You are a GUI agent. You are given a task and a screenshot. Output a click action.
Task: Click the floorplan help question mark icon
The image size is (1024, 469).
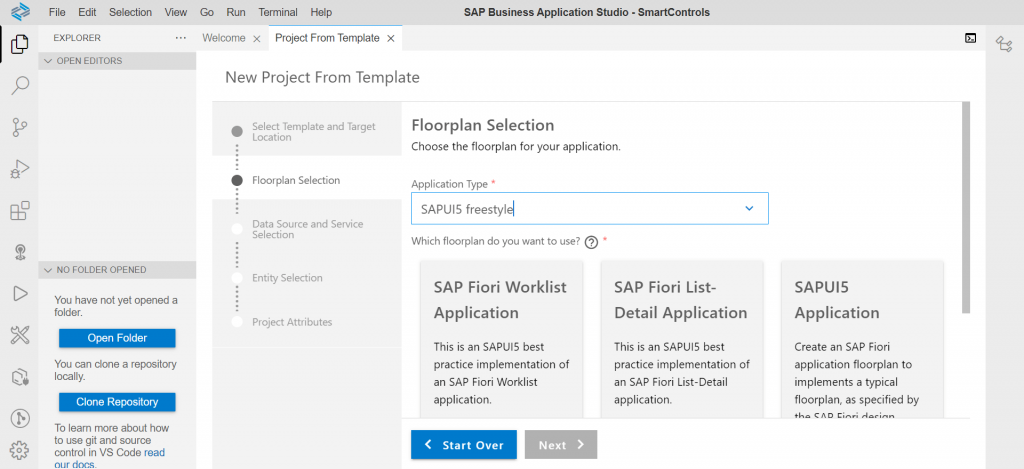592,242
